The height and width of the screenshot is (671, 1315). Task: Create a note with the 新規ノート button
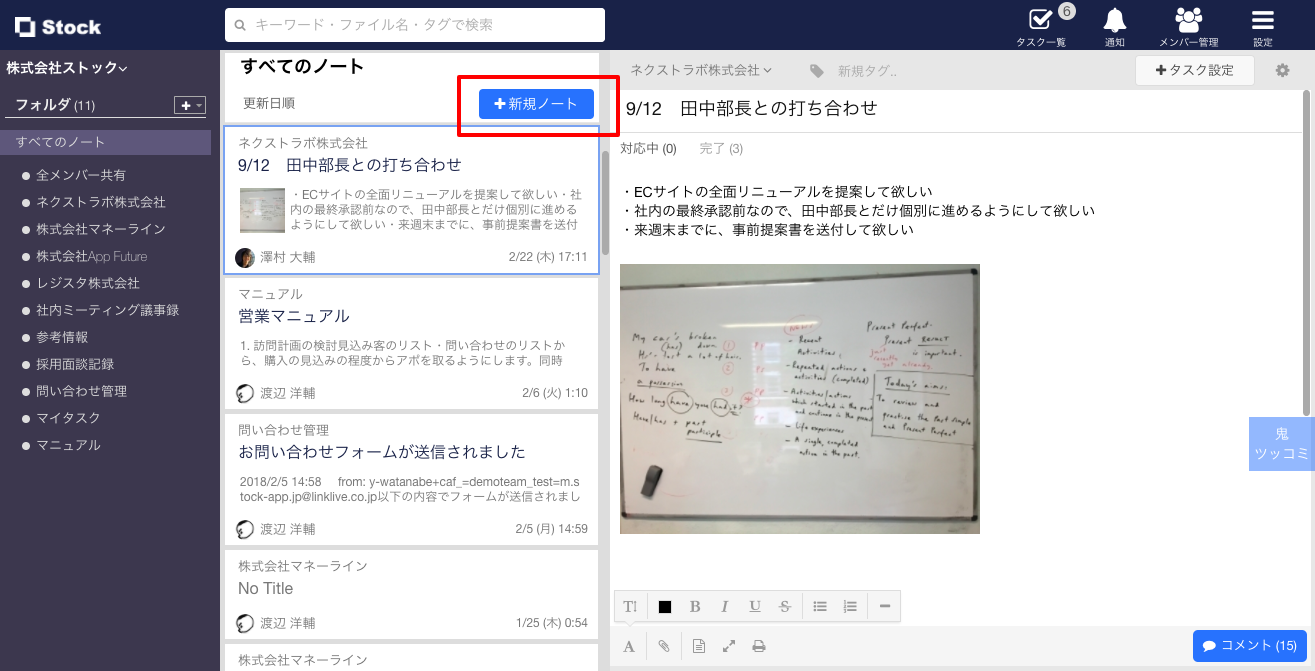536,104
